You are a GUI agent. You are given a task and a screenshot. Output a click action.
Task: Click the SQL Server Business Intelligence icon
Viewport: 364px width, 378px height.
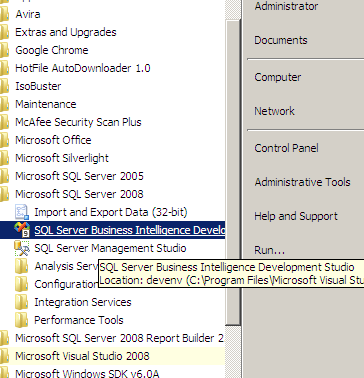click(22, 230)
